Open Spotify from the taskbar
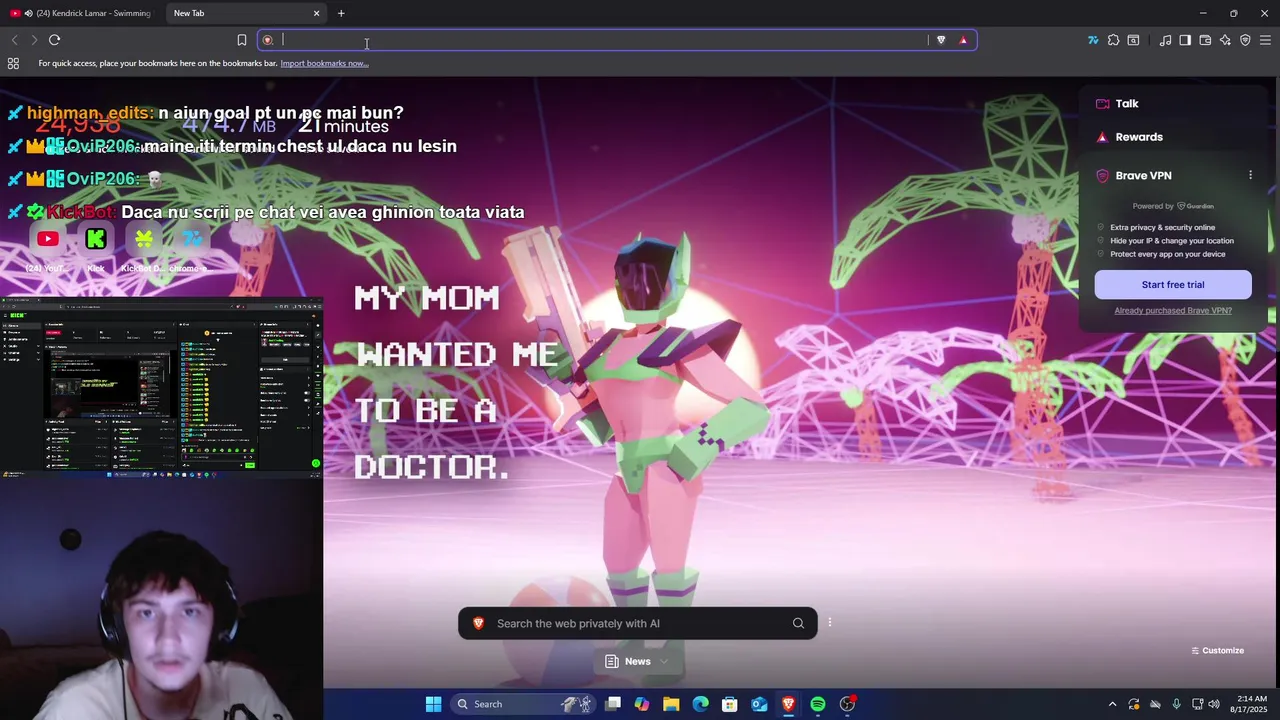This screenshot has width=1280, height=720. click(818, 704)
